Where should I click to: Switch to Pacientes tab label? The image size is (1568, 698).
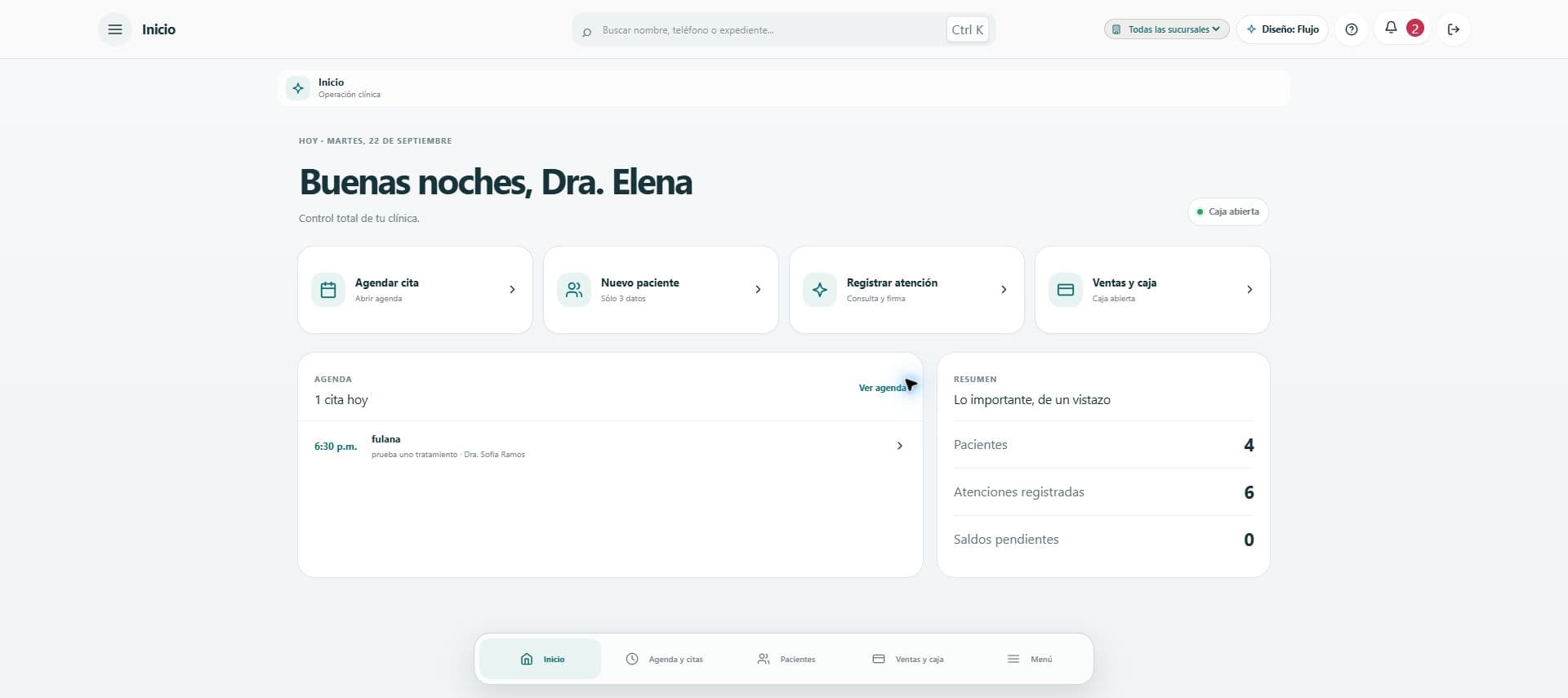798,660
